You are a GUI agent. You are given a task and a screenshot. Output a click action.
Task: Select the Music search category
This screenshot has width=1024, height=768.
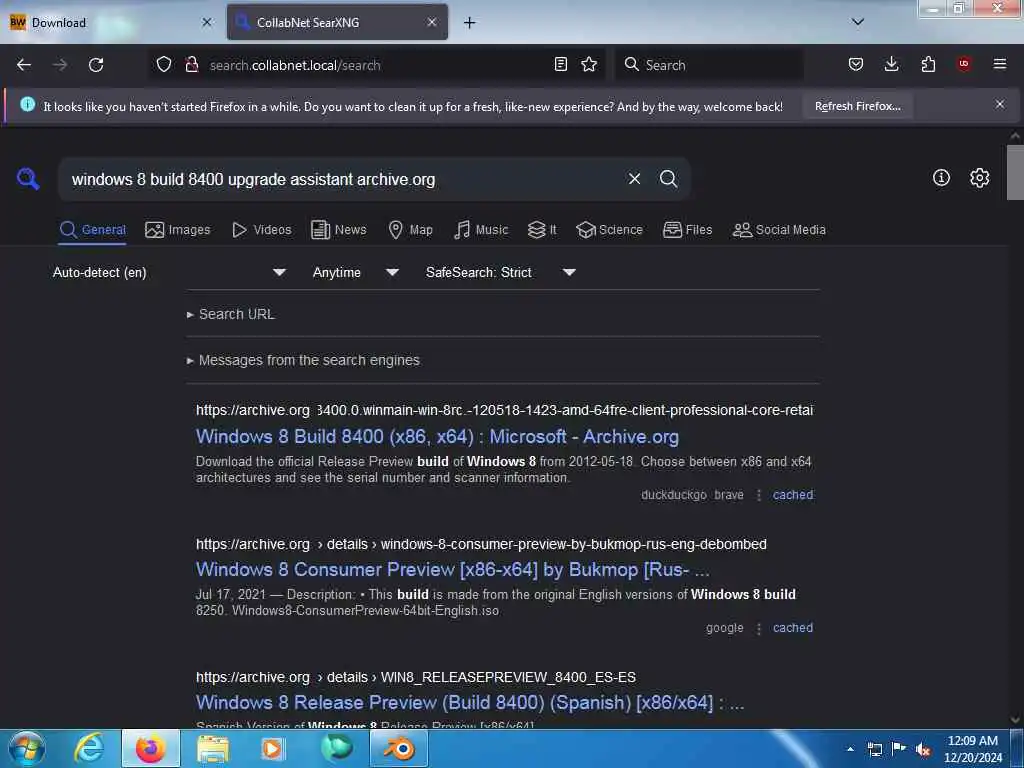tap(481, 230)
